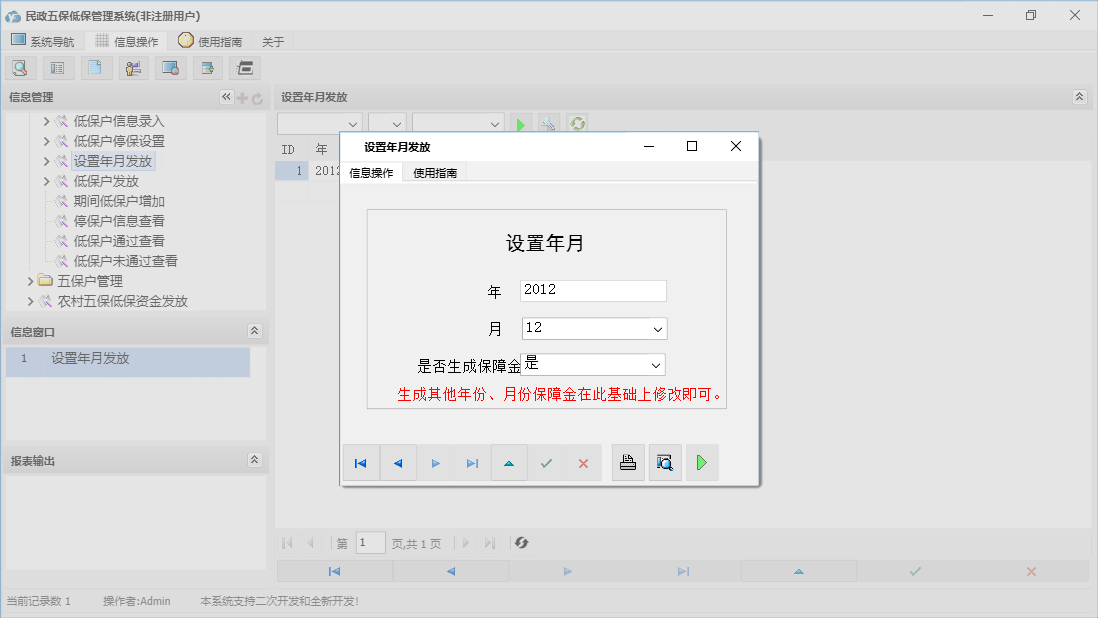The height and width of the screenshot is (618, 1098).
Task: Jump to first record with first-record navigation button
Action: tap(361, 462)
